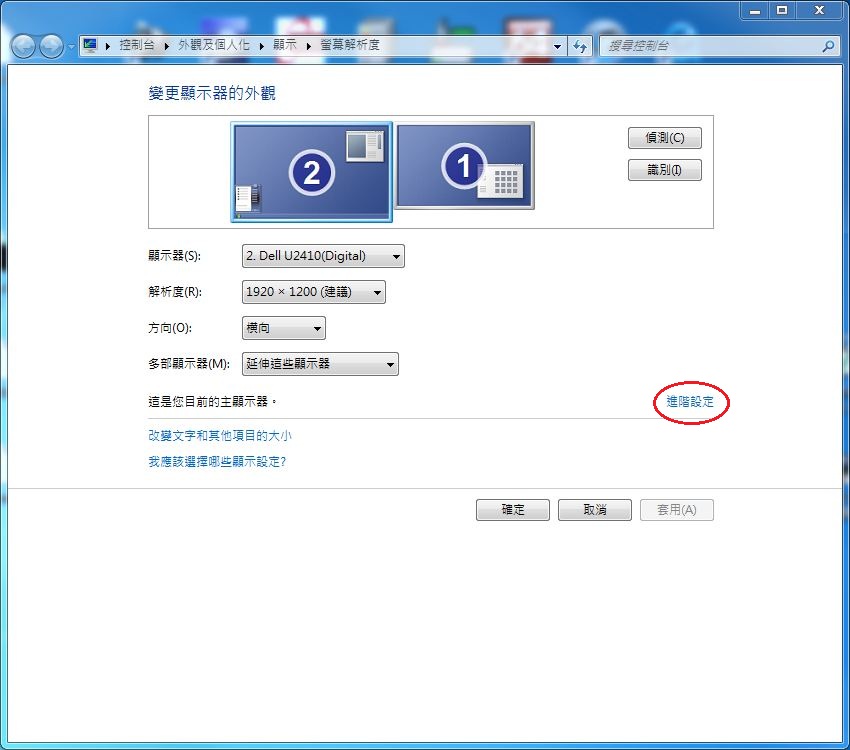Click 螢幕解析度 breadcrumb segment
850x750 pixels.
350,45
